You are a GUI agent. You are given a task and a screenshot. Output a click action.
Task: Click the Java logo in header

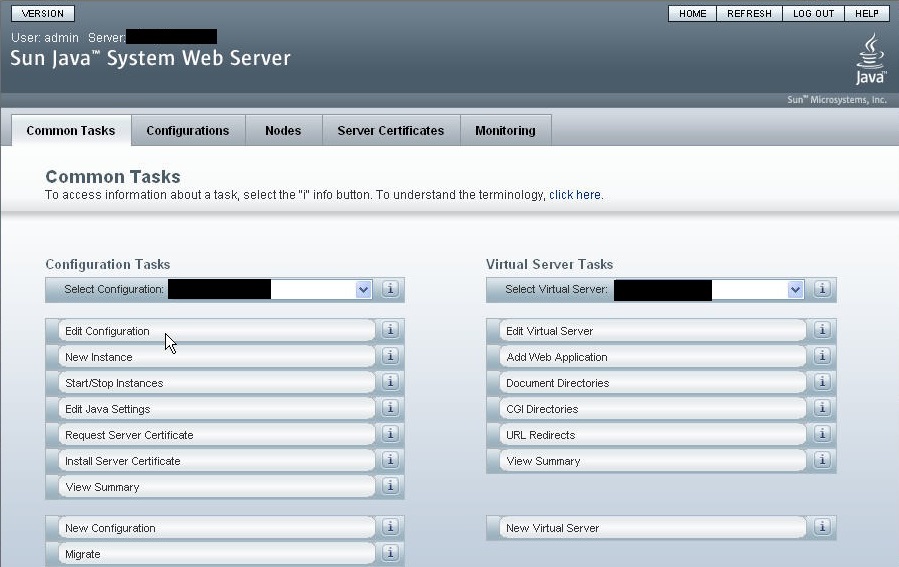click(870, 58)
